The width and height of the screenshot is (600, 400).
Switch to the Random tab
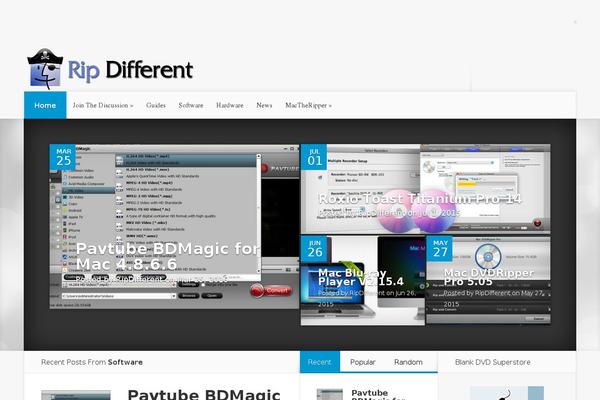point(408,362)
